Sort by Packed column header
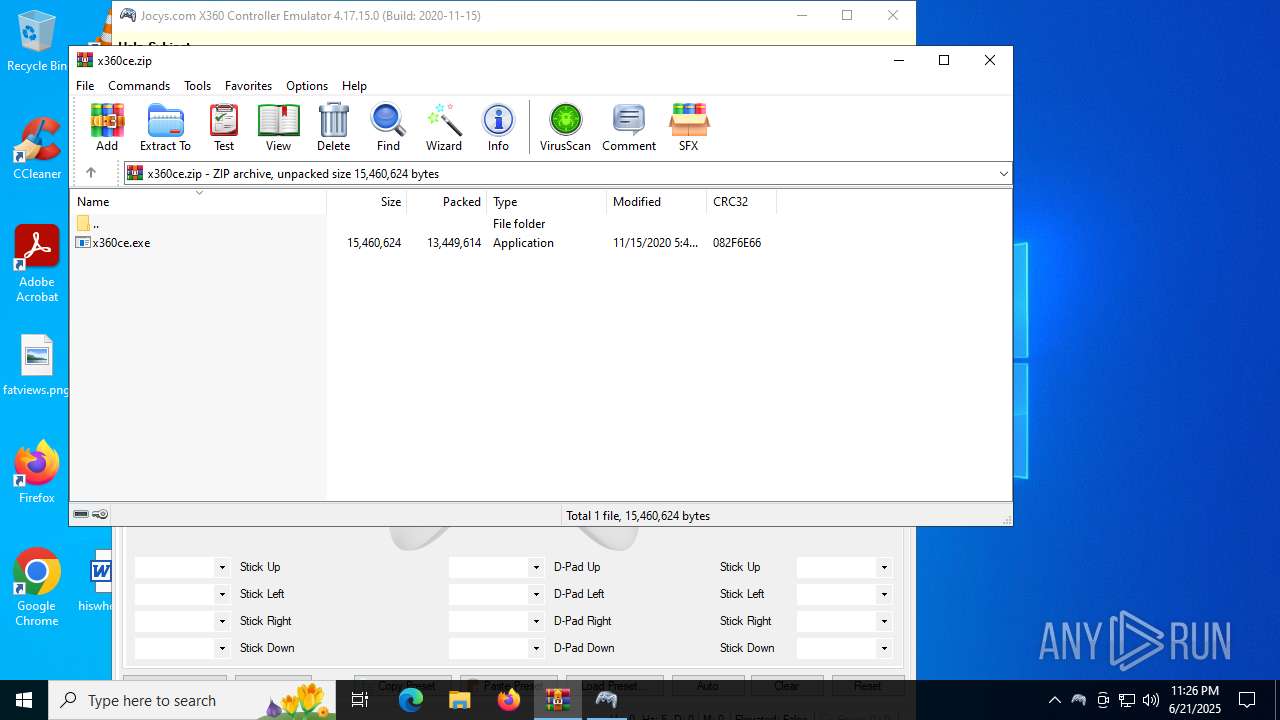 (447, 202)
